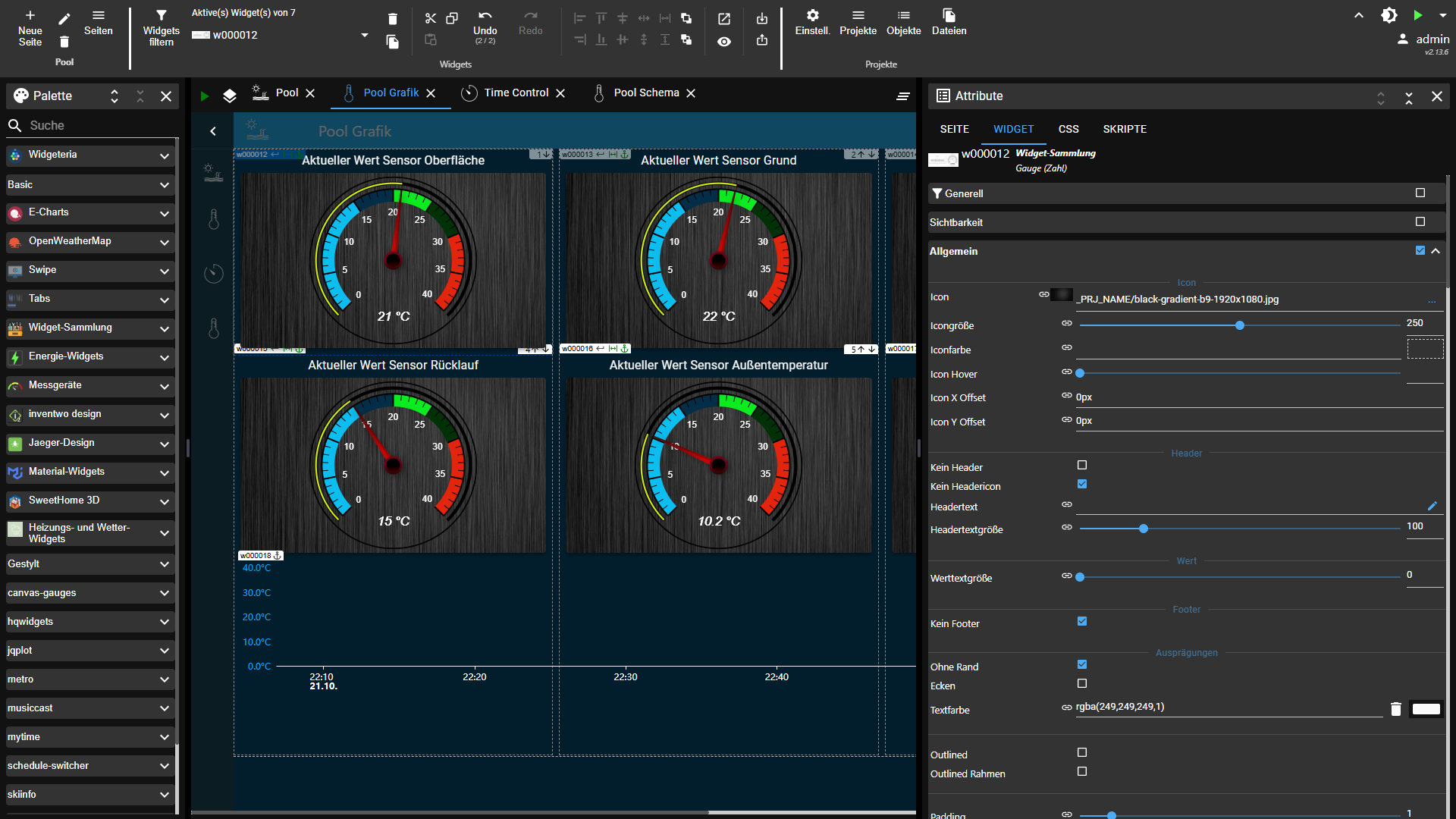The image size is (1456, 819).
Task: Open the Time Control page tab
Action: coord(516,93)
